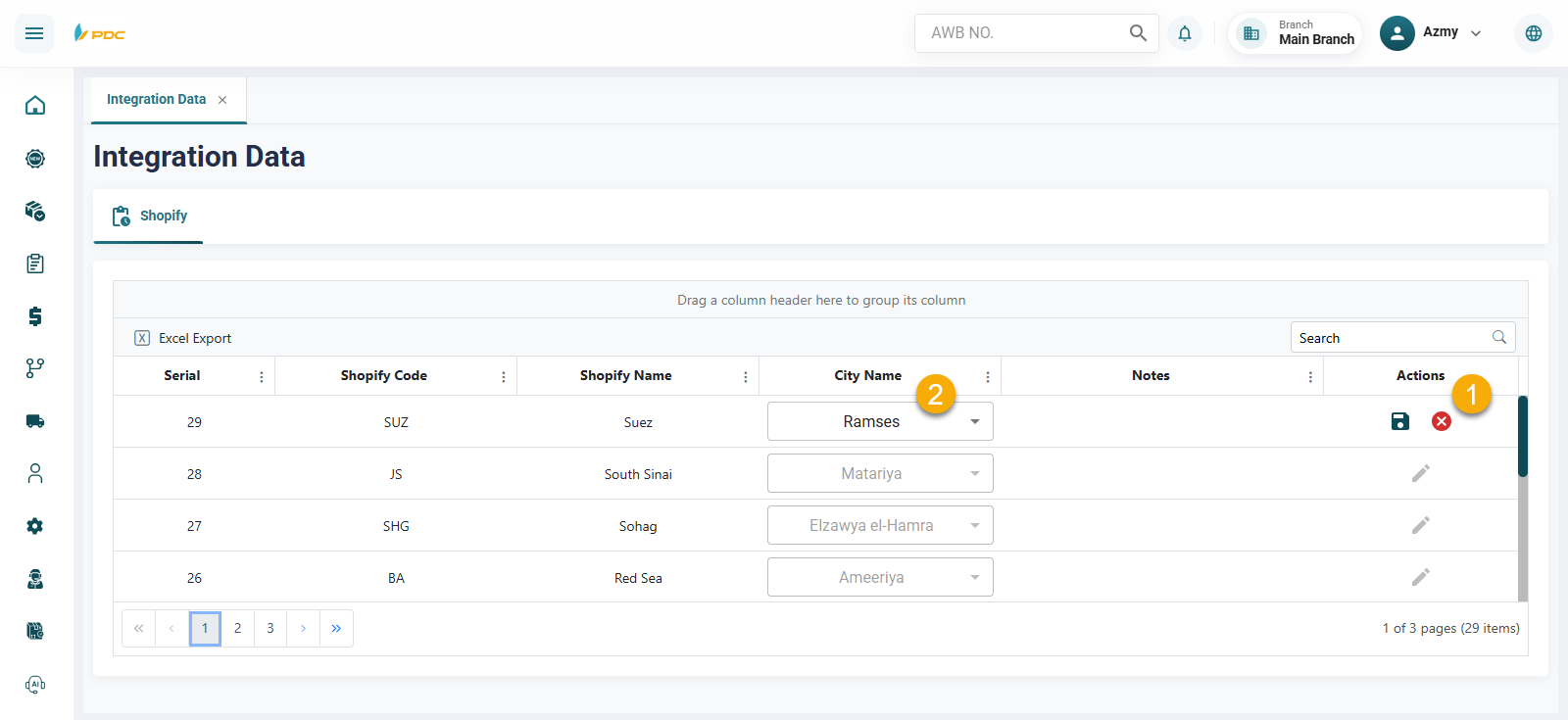Edit the Sohag row
Screen dimensions: 1568x720
(1421, 525)
